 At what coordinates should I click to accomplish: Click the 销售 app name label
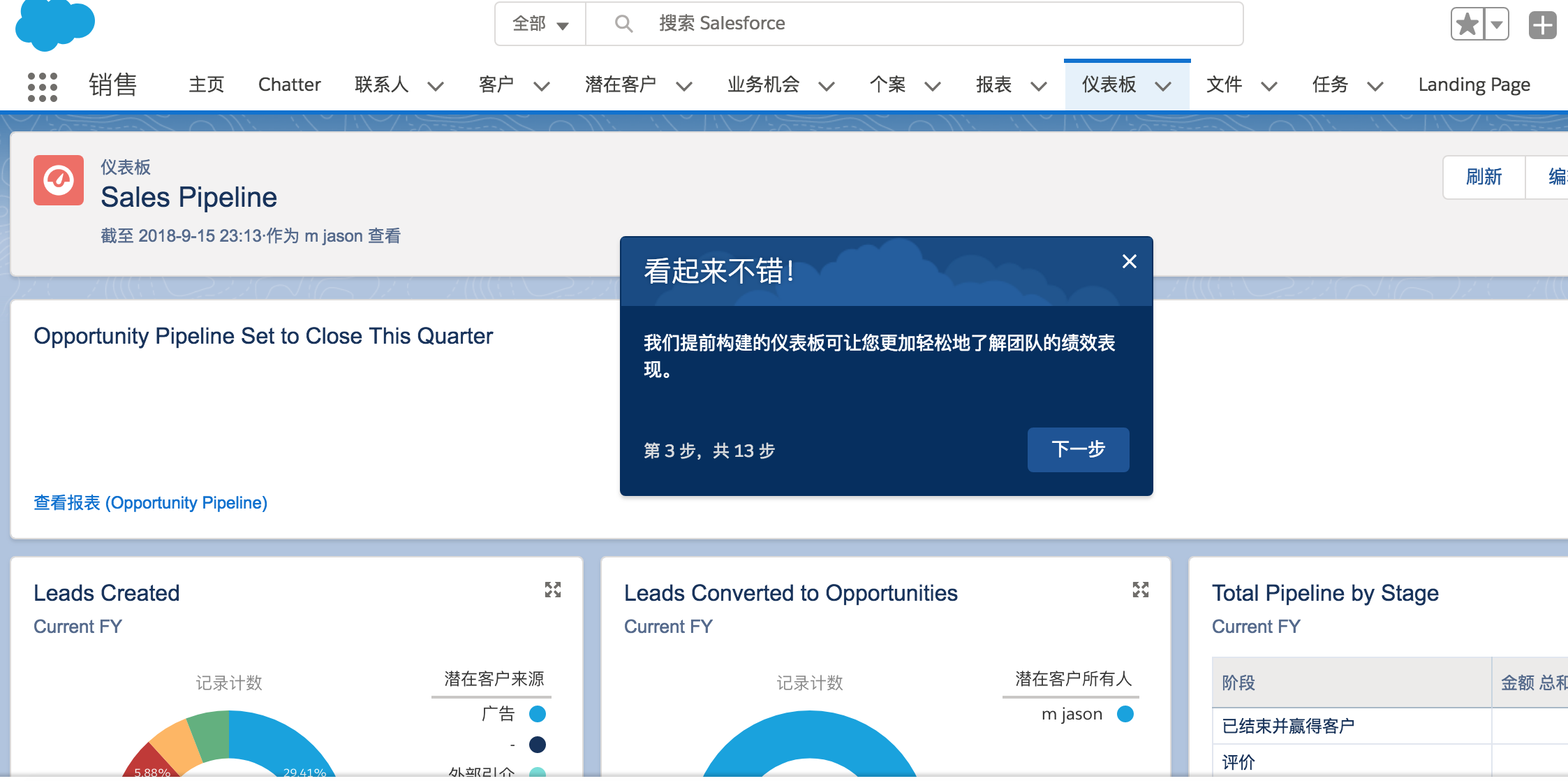pos(113,85)
